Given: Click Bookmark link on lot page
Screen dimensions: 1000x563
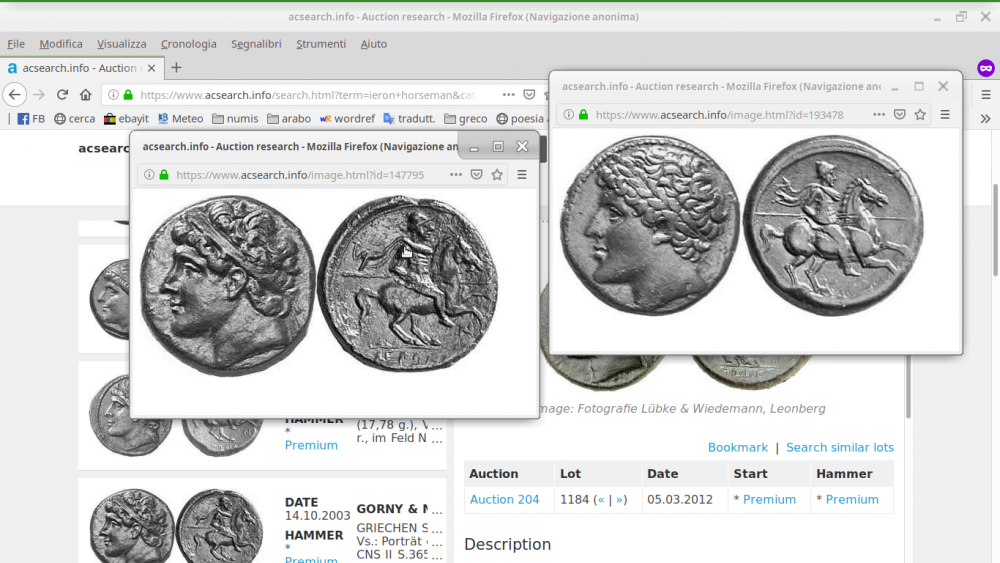Looking at the screenshot, I should [737, 448].
